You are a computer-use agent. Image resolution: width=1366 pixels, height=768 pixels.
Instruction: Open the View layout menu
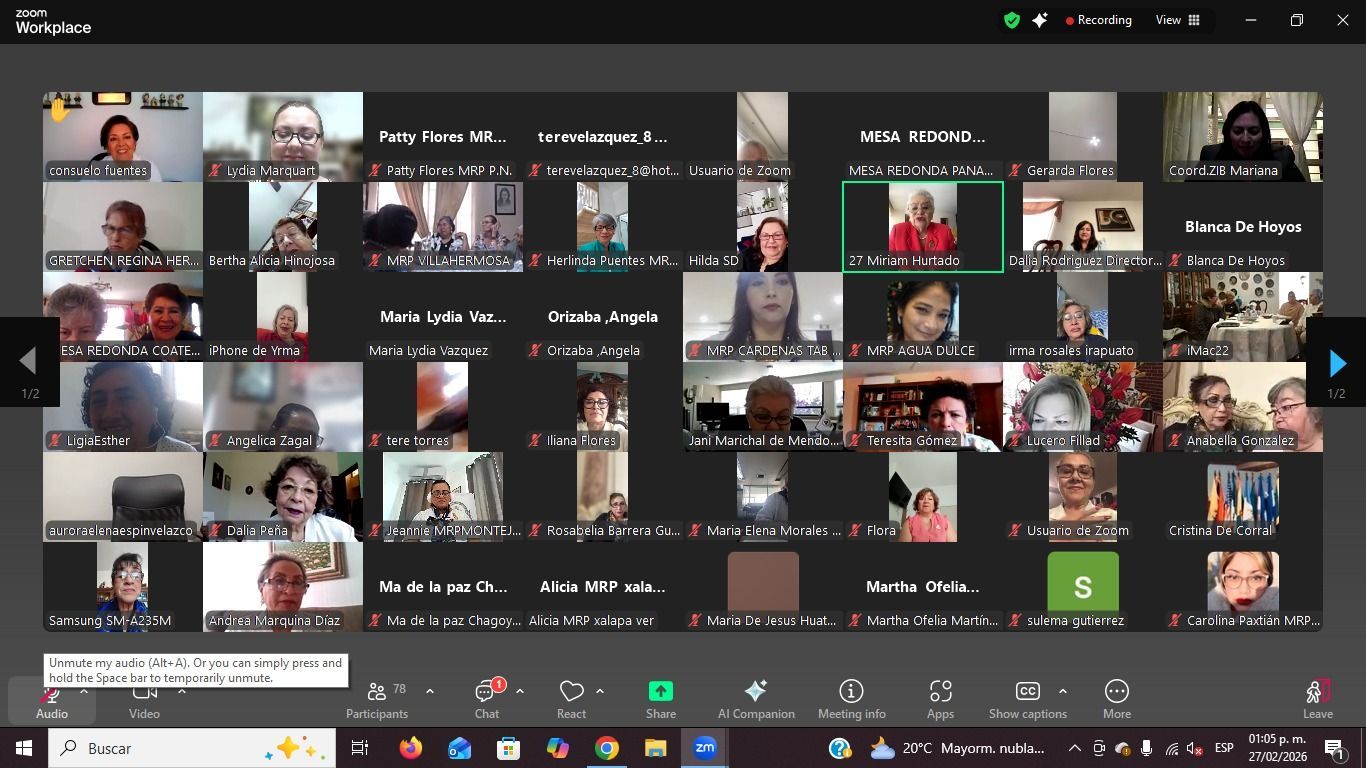click(x=1178, y=20)
